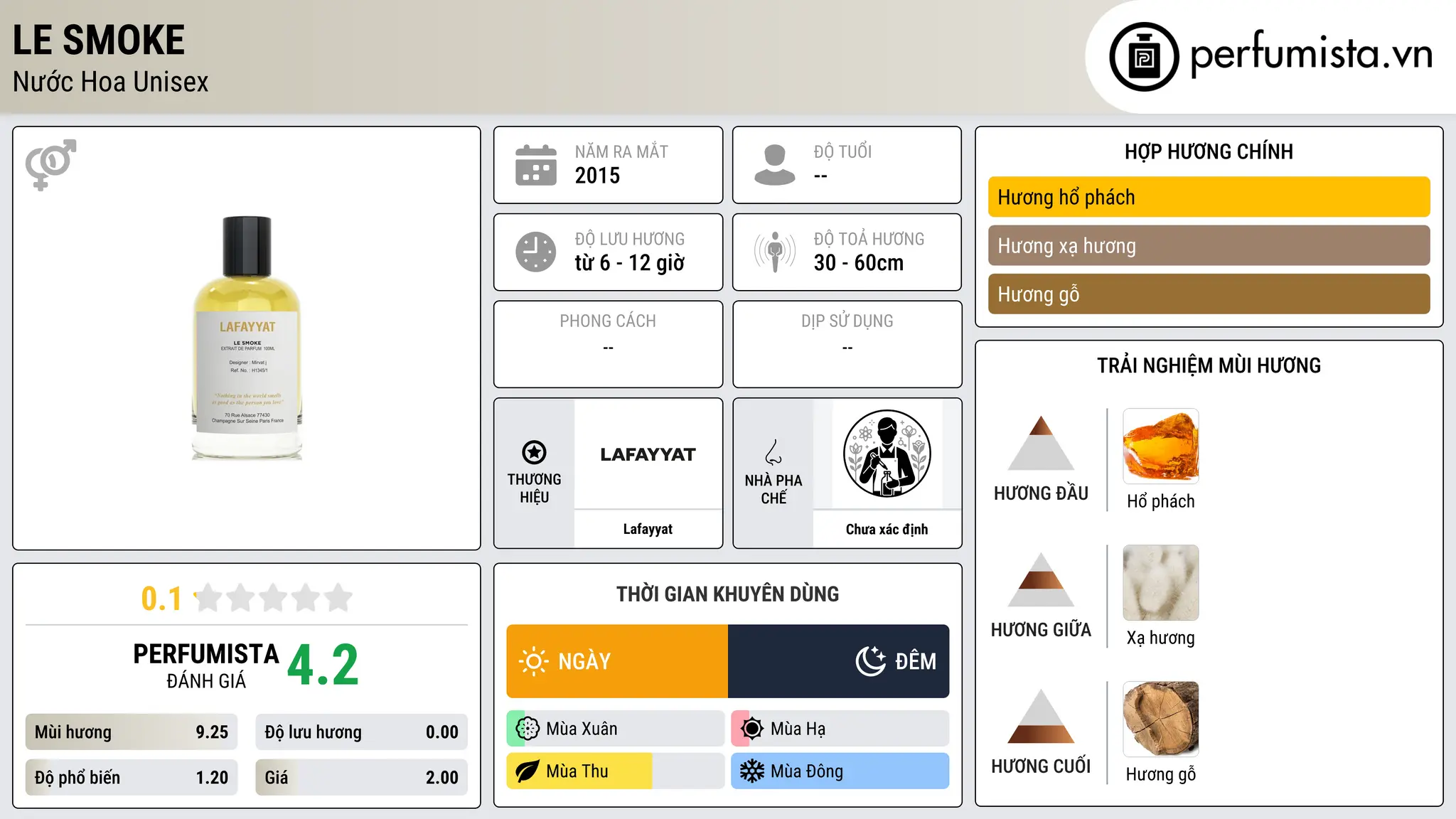
Task: Click the perfumista.vn bottle logo icon
Action: [1144, 57]
